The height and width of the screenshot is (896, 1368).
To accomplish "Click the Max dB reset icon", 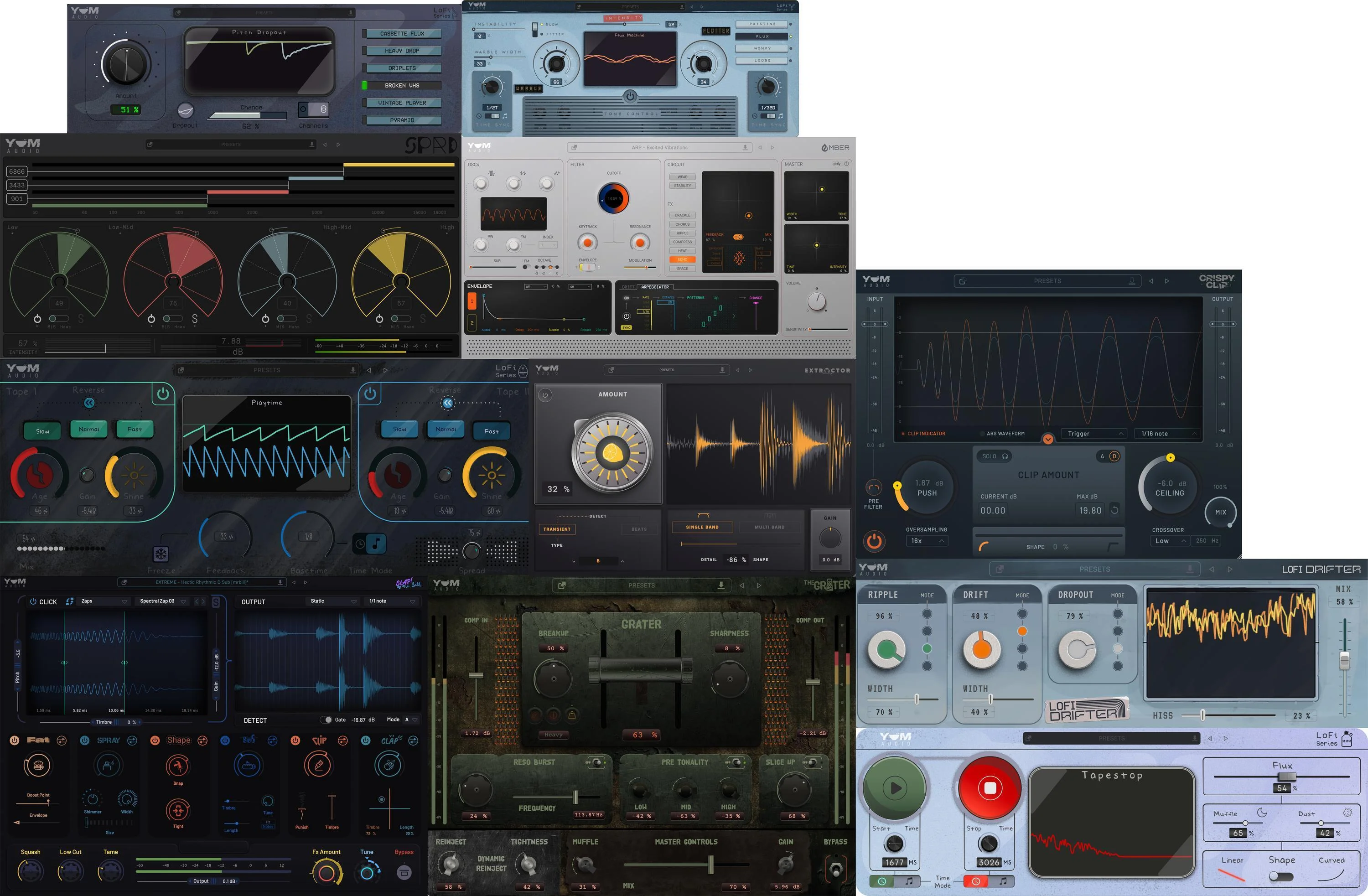I will 1114,510.
